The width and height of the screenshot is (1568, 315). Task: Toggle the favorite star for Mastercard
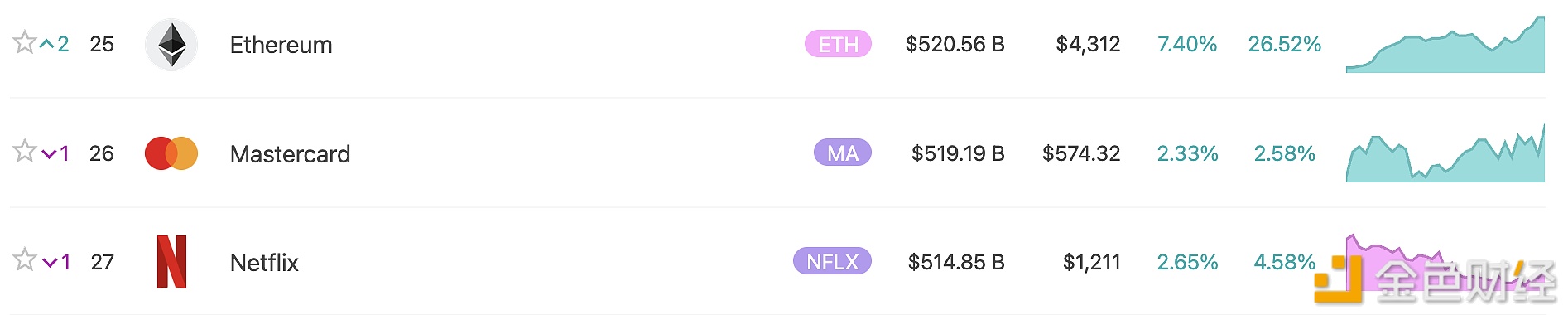[24, 151]
